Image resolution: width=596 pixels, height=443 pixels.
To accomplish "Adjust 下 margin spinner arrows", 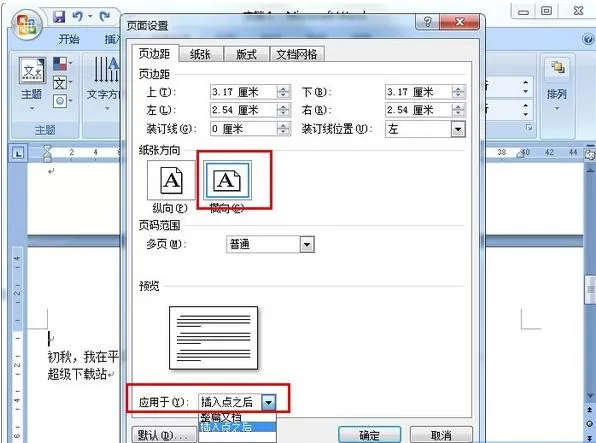I will coord(458,92).
